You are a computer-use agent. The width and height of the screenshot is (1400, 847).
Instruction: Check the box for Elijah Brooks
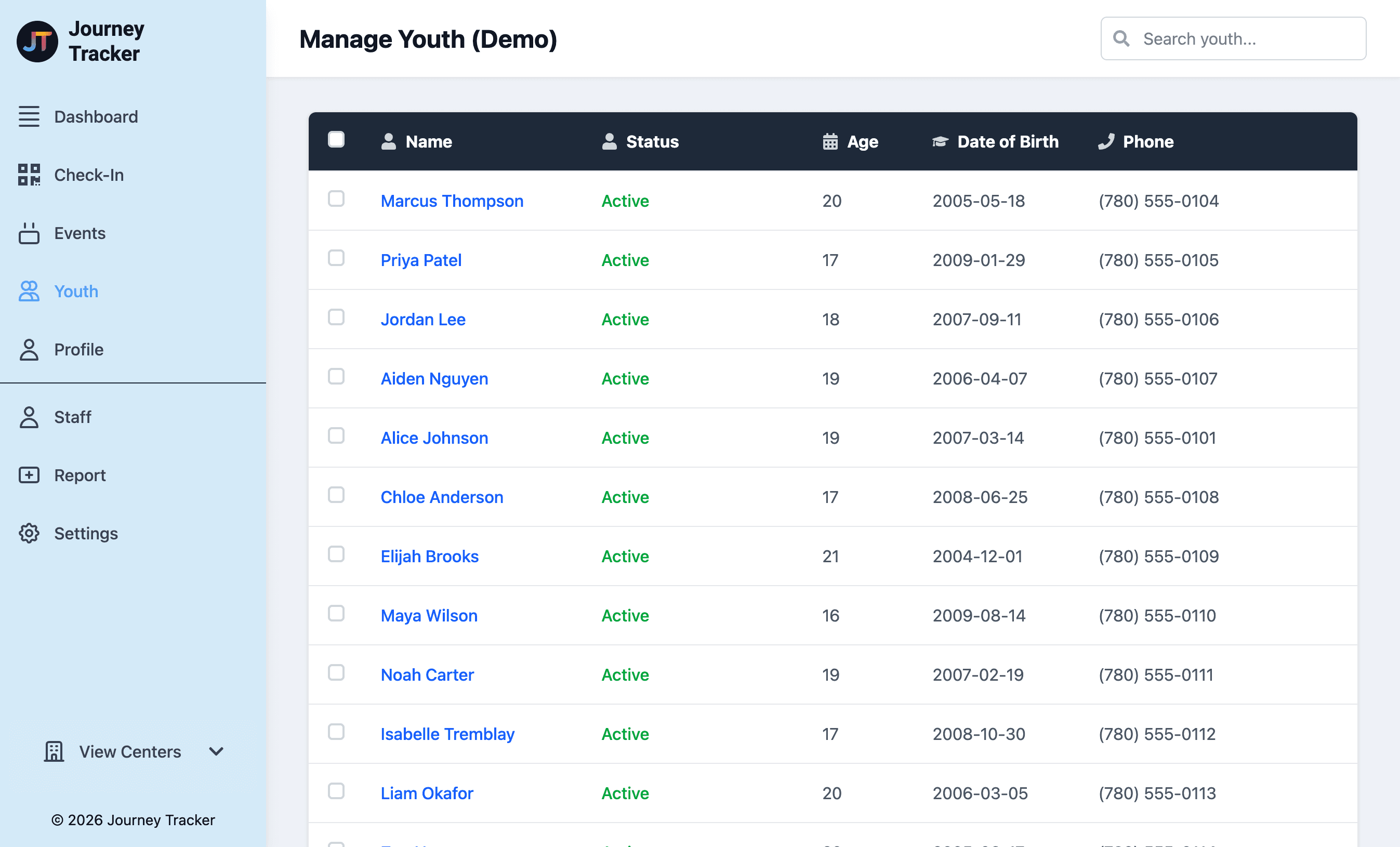(336, 554)
